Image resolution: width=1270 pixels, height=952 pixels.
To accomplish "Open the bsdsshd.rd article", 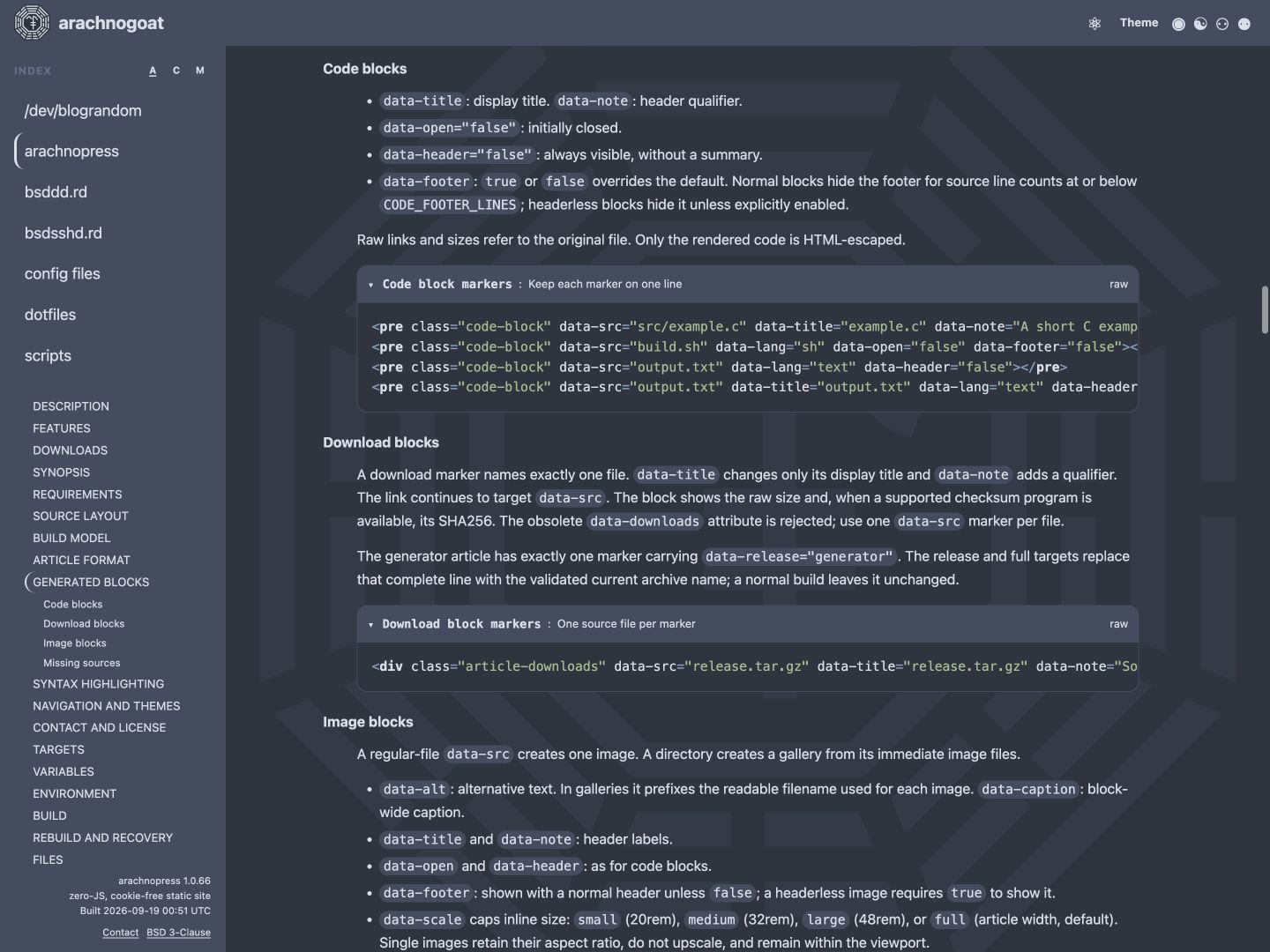I will (63, 233).
